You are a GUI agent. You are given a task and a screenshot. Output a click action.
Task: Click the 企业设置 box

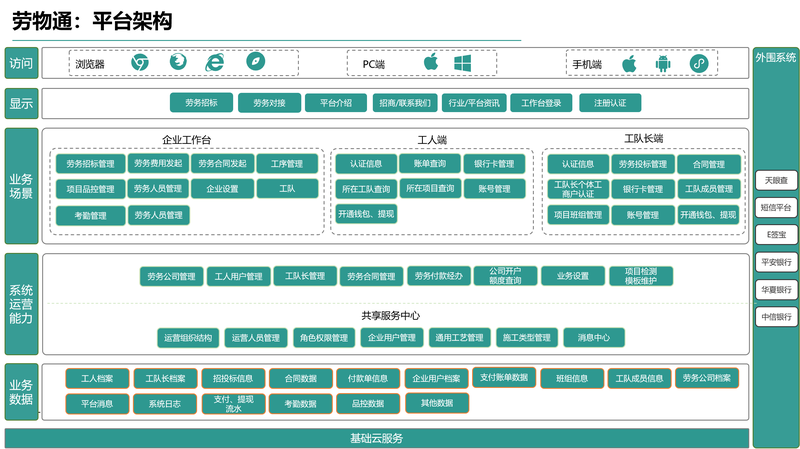click(x=222, y=188)
